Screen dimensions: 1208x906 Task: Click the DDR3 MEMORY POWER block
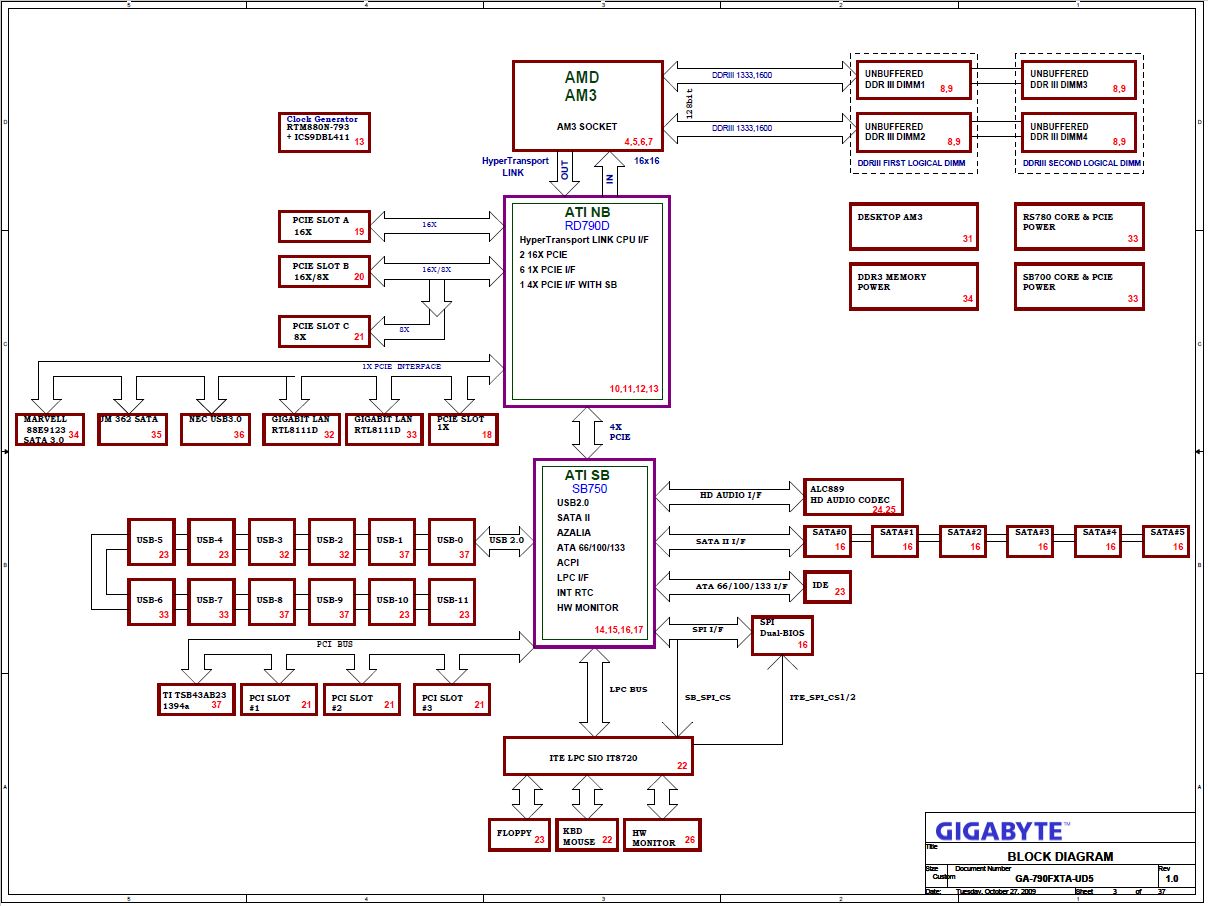point(913,286)
